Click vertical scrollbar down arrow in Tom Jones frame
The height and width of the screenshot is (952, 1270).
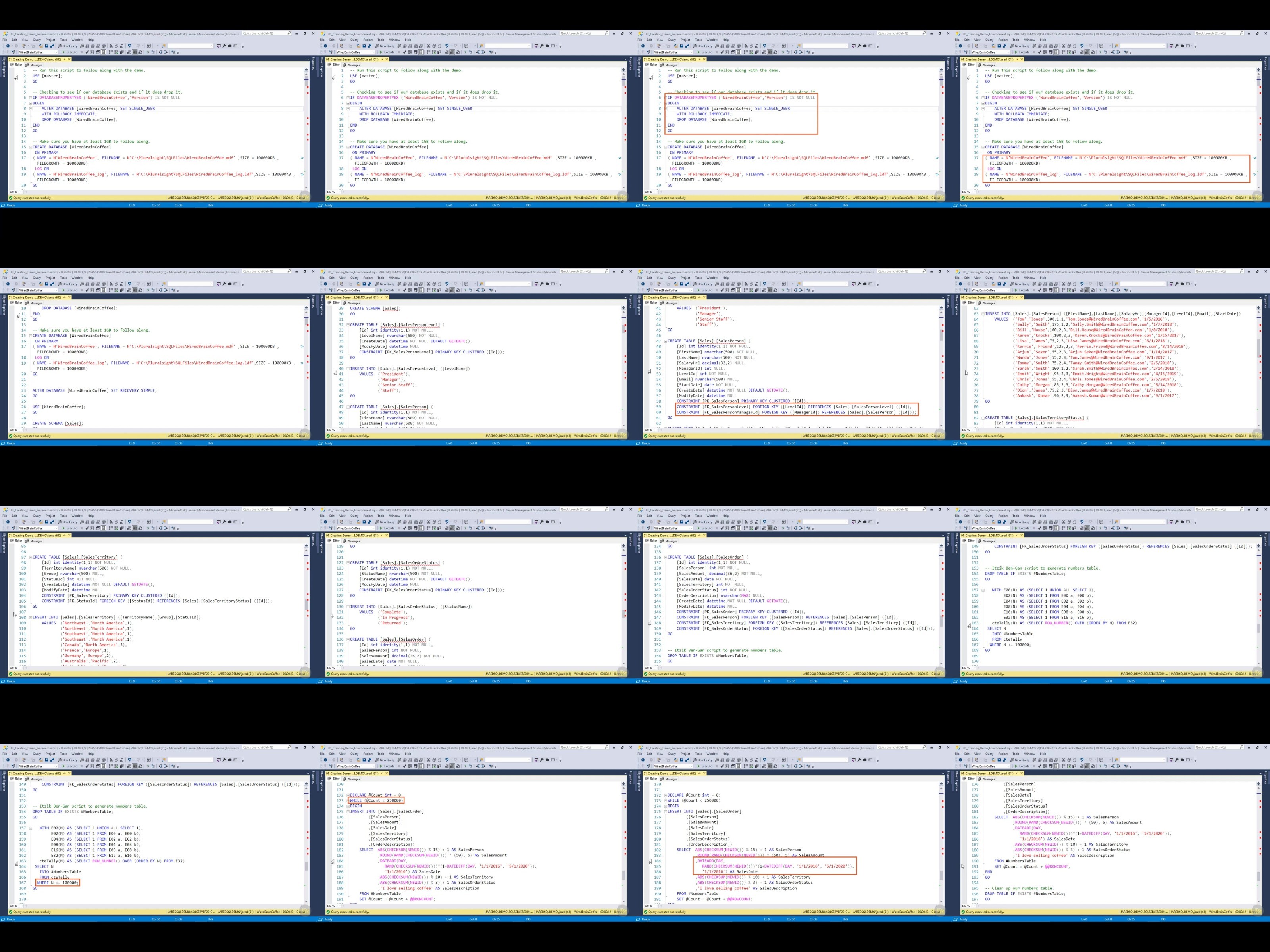tap(1258, 426)
